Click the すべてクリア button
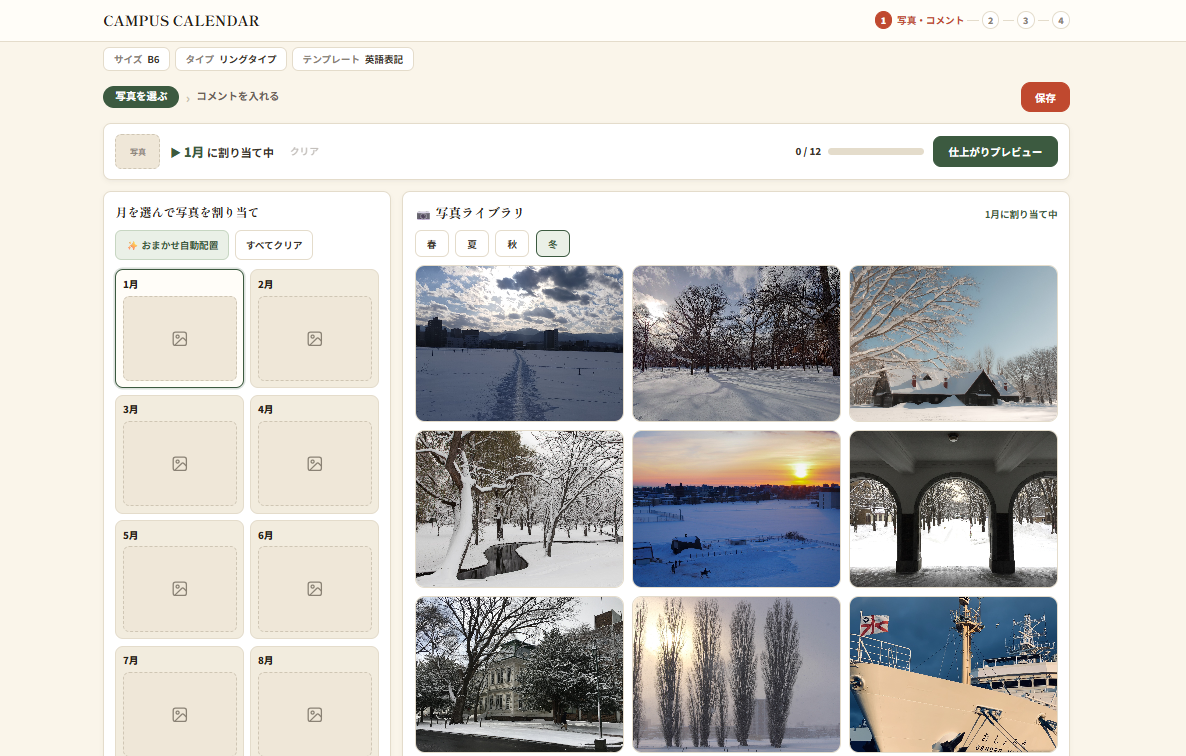 click(x=274, y=245)
